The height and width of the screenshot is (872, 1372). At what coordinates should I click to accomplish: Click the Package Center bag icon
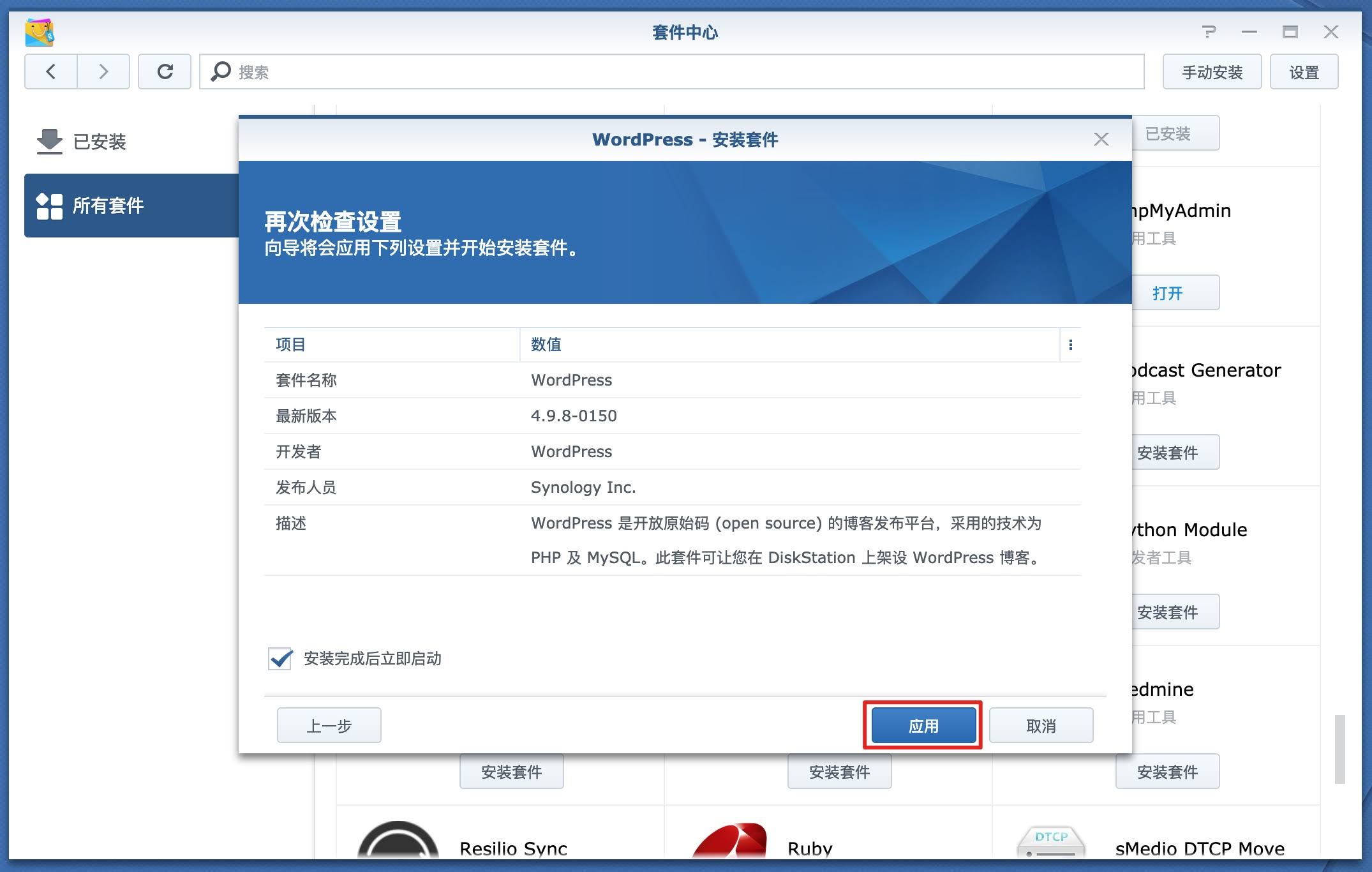click(x=39, y=32)
